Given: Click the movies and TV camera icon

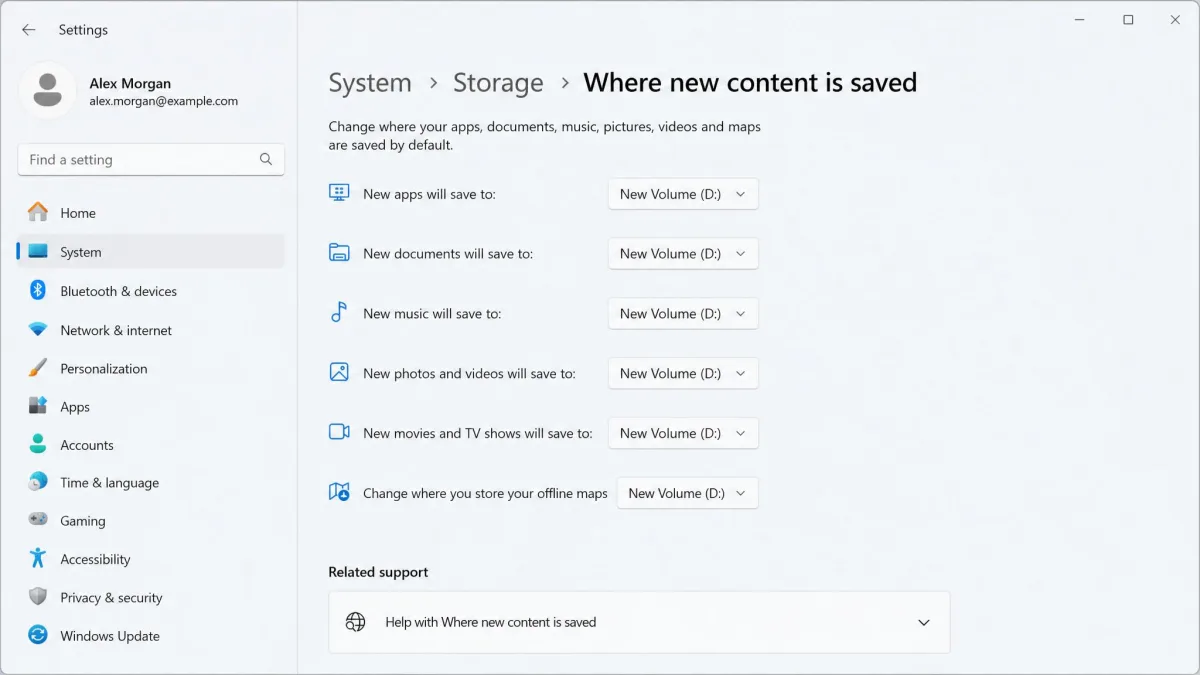Looking at the screenshot, I should [x=339, y=432].
